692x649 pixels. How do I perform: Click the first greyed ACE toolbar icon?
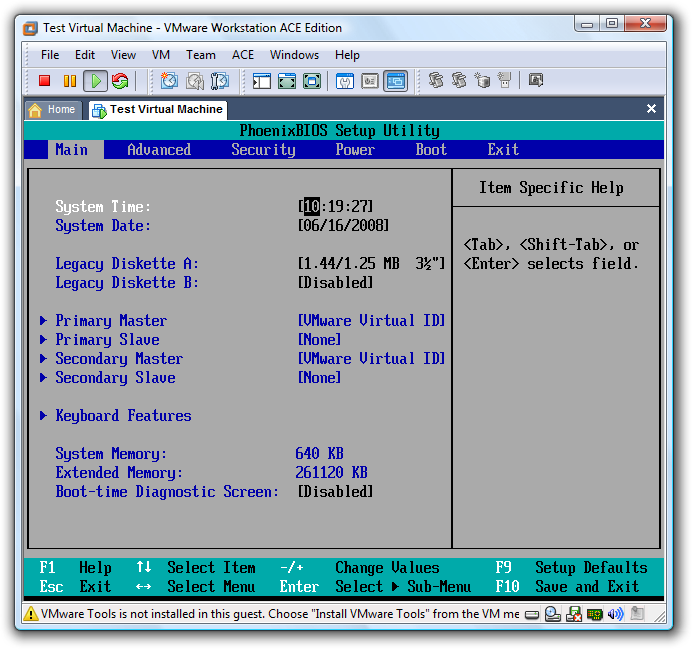[436, 80]
